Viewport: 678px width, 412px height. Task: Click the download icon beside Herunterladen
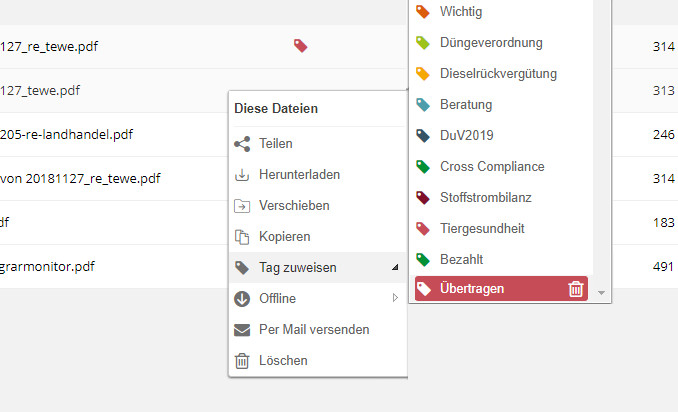click(x=242, y=175)
